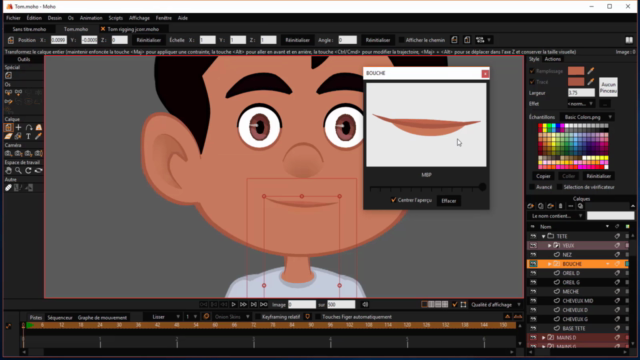Switch to the Séquenceur timeline tab

coord(60,318)
